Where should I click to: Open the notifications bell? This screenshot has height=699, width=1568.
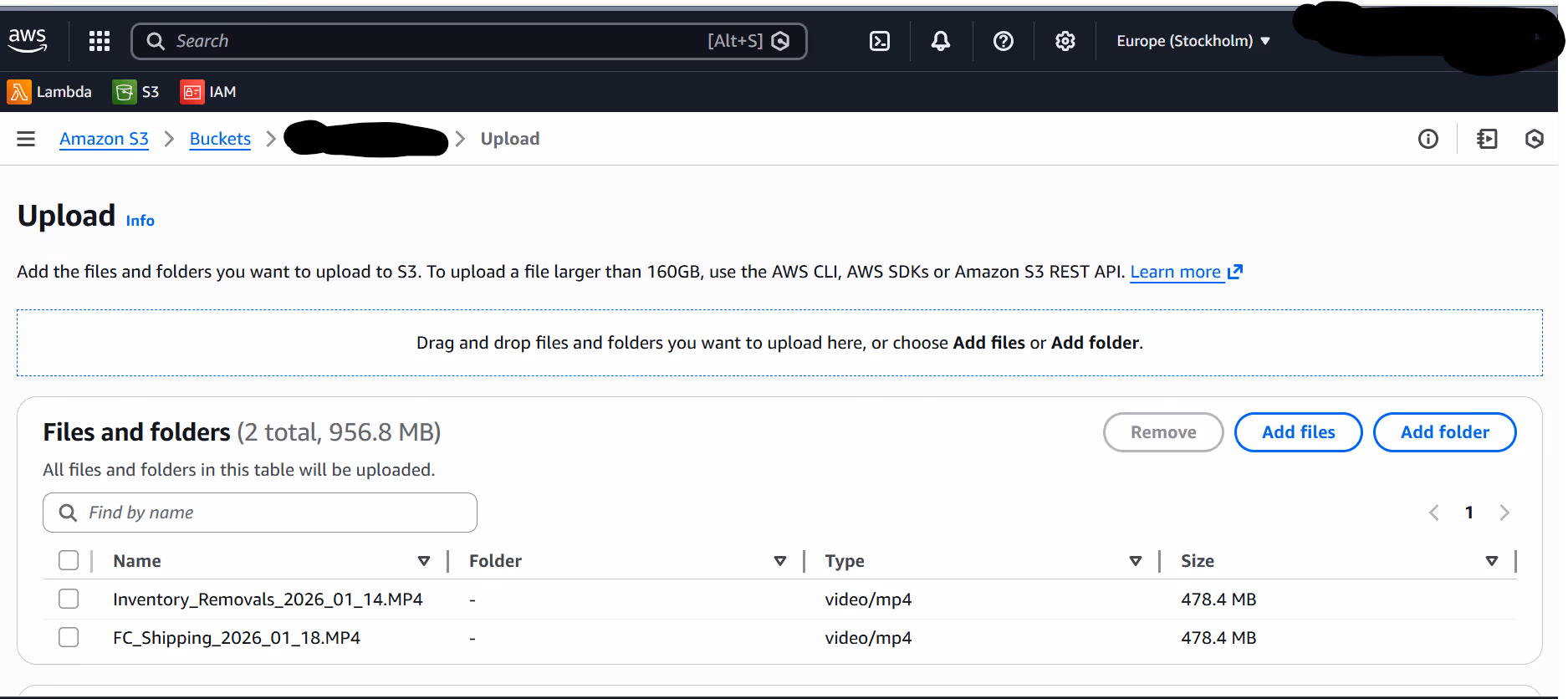941,41
